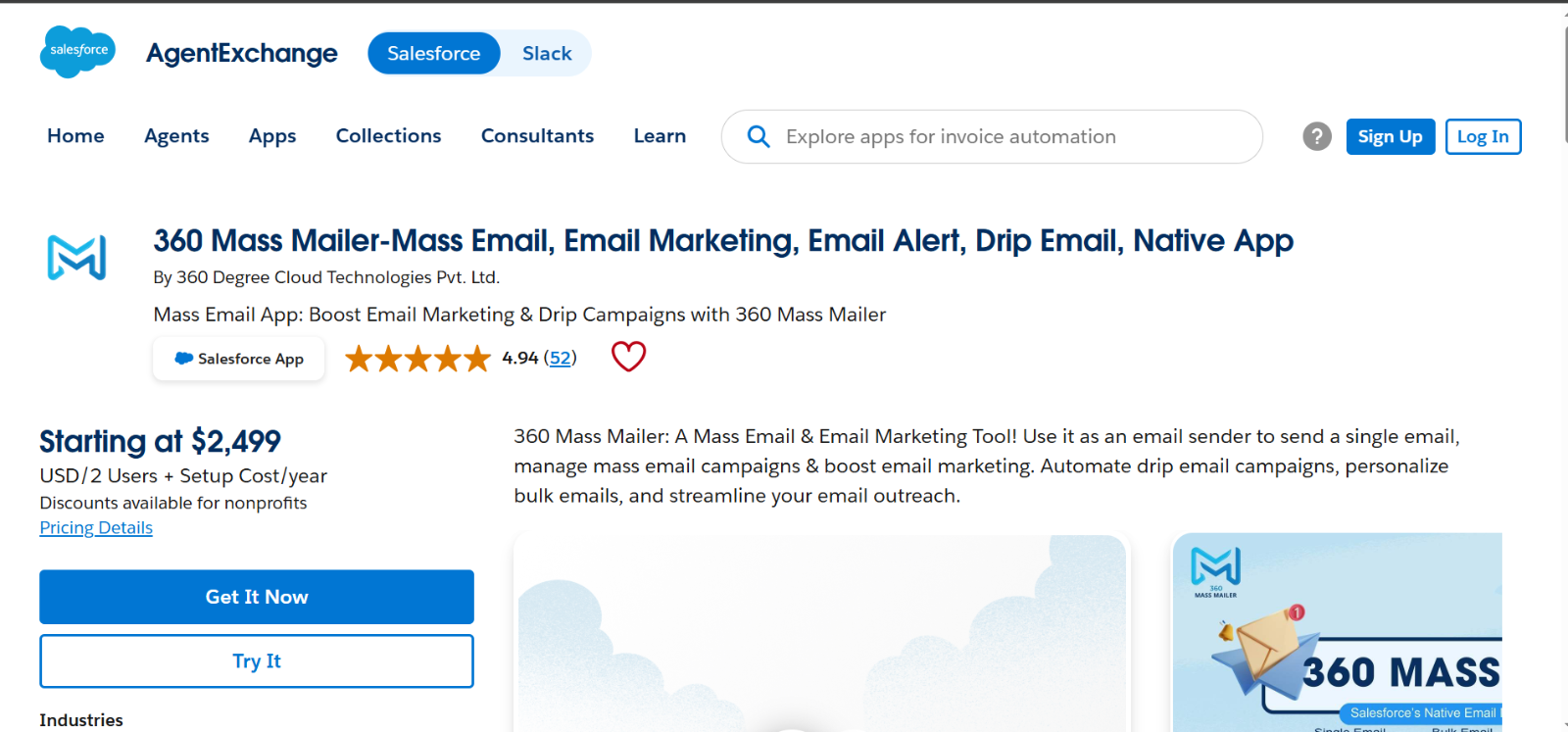The height and width of the screenshot is (732, 1568).
Task: Click the 360 Mass Mailer app logo
Action: coord(76,257)
